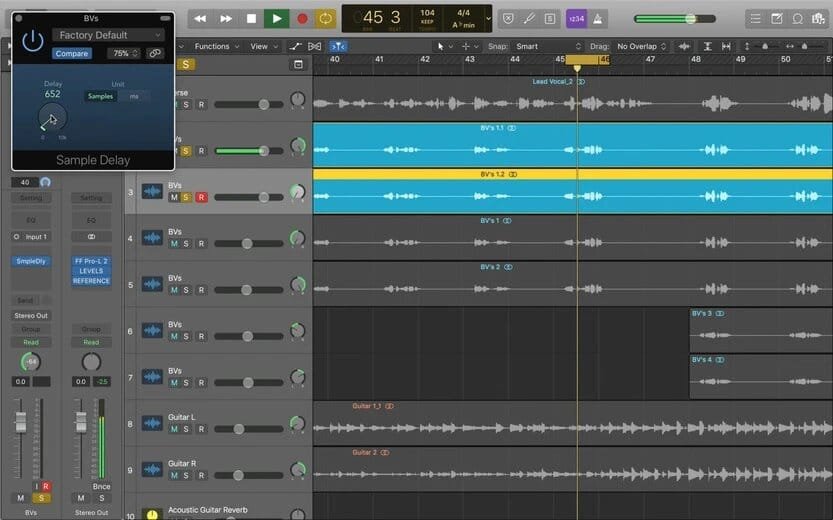Click the track header configuration icon
The image size is (833, 520).
point(299,64)
